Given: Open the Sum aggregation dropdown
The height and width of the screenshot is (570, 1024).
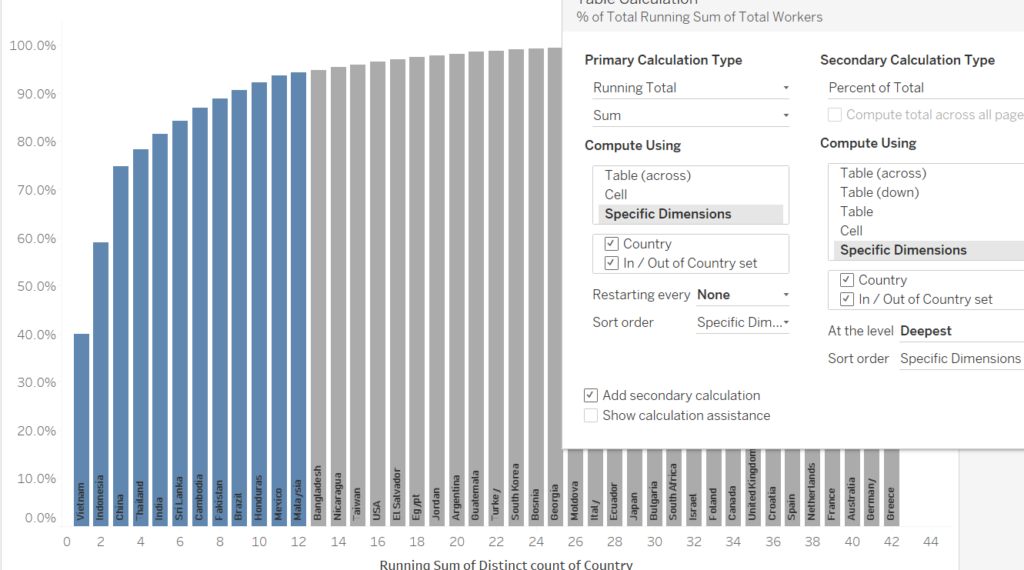Looking at the screenshot, I should coord(690,116).
